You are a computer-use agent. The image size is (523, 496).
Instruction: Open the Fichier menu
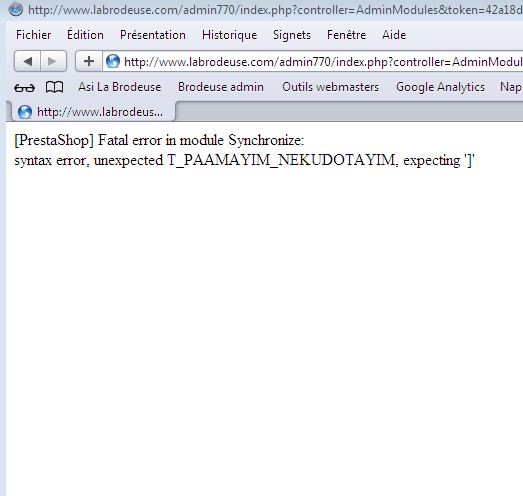point(33,35)
